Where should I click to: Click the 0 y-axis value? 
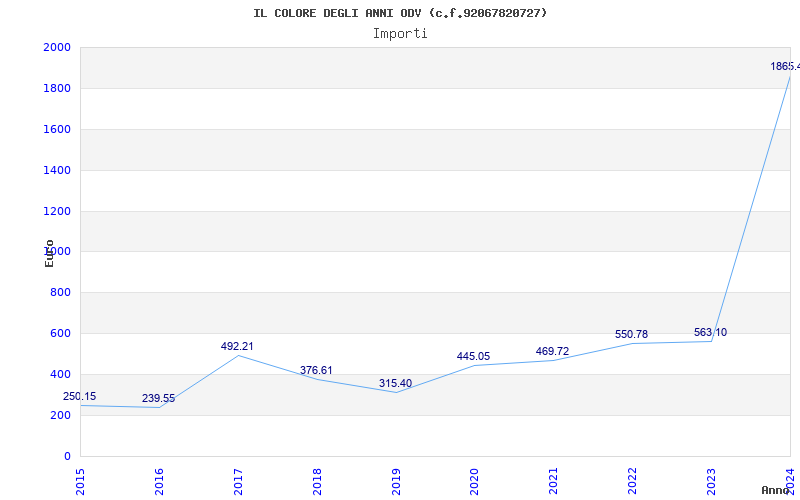[x=67, y=456]
